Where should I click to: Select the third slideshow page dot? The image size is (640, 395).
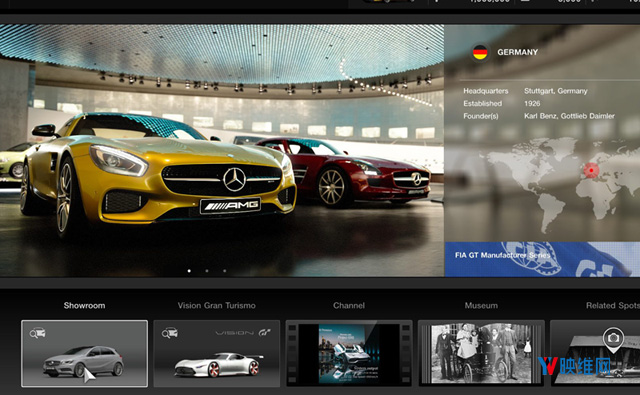click(224, 271)
